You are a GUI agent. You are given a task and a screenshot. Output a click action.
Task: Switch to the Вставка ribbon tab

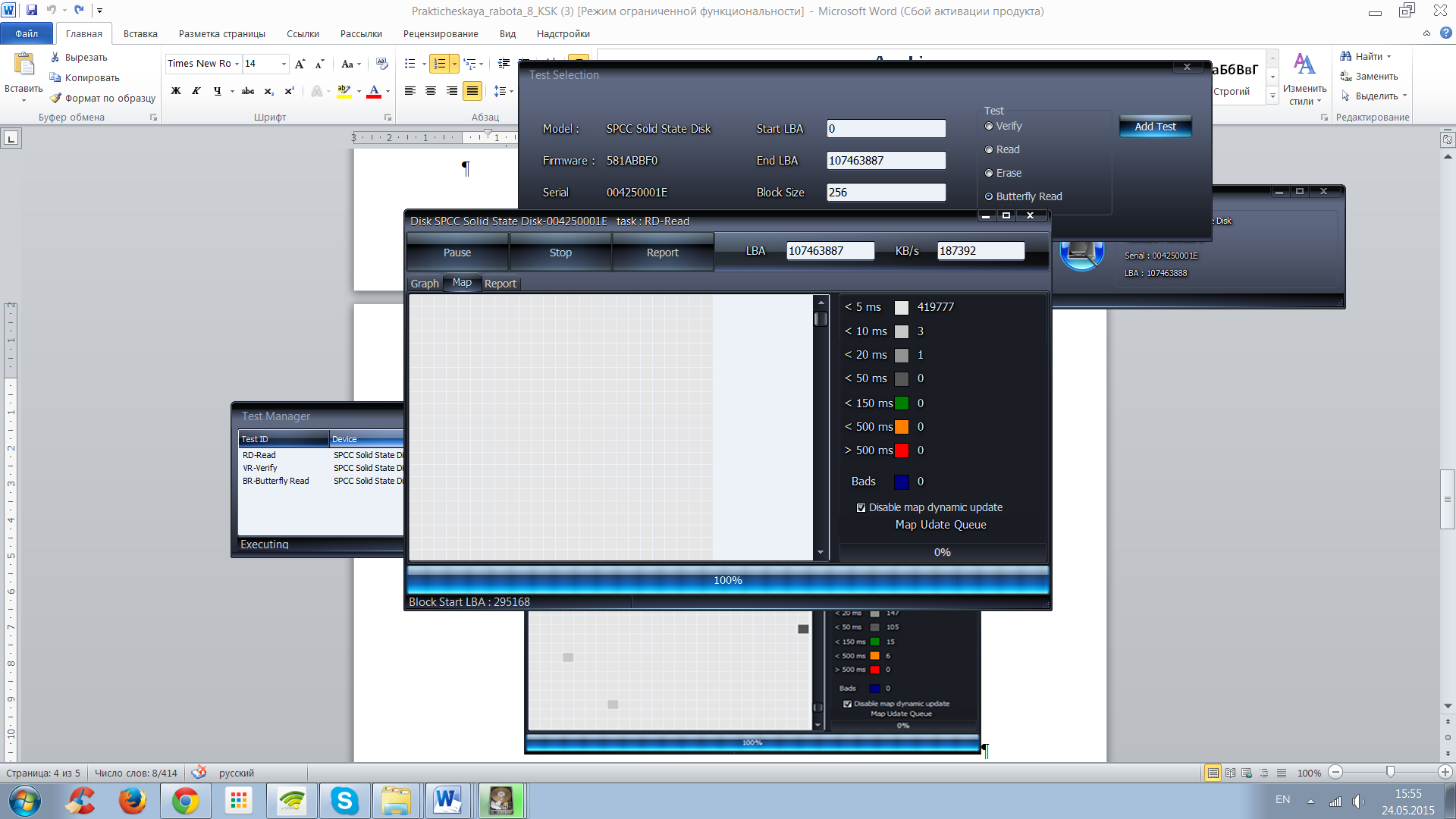pyautogui.click(x=140, y=33)
